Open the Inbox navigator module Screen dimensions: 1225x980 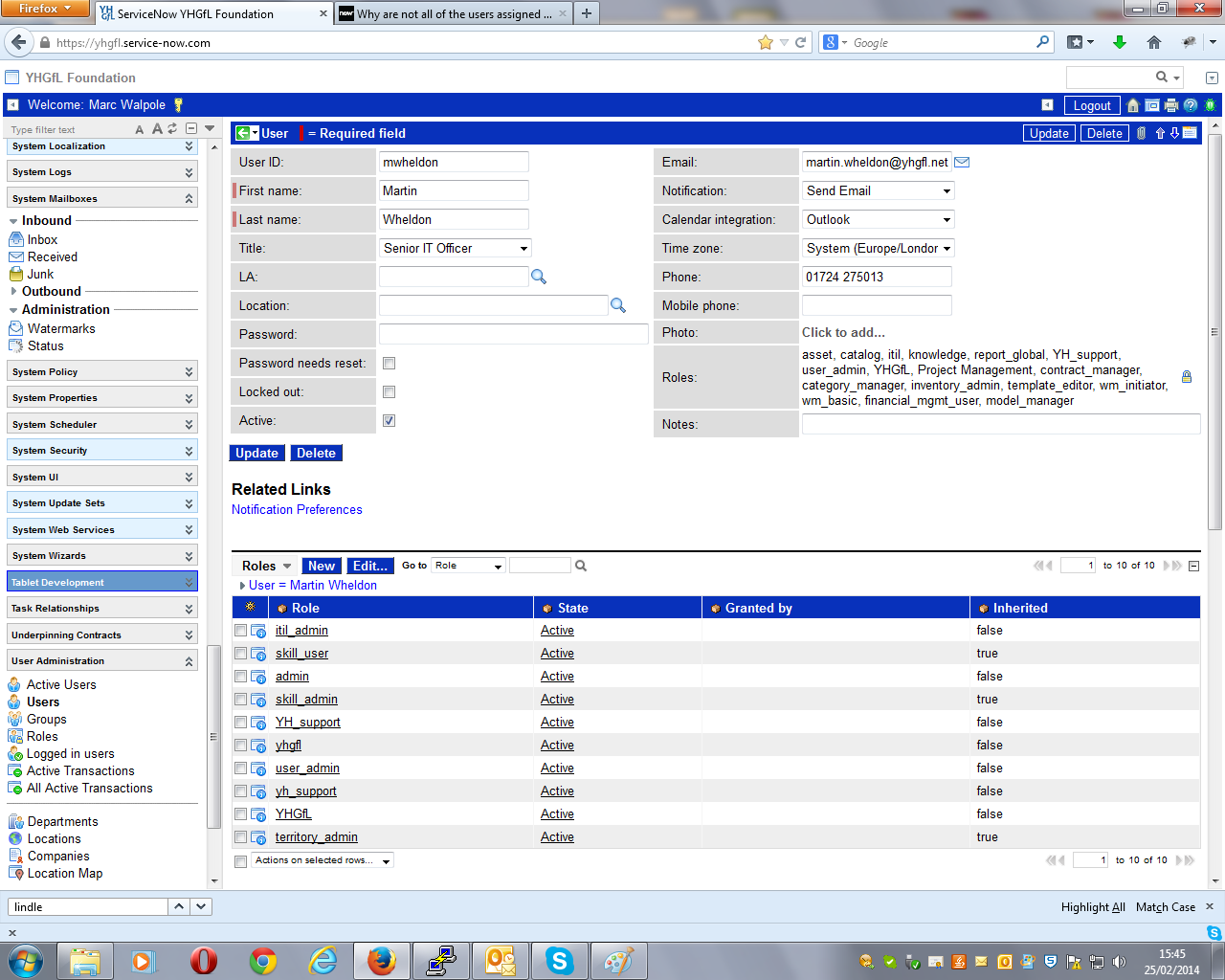point(42,239)
